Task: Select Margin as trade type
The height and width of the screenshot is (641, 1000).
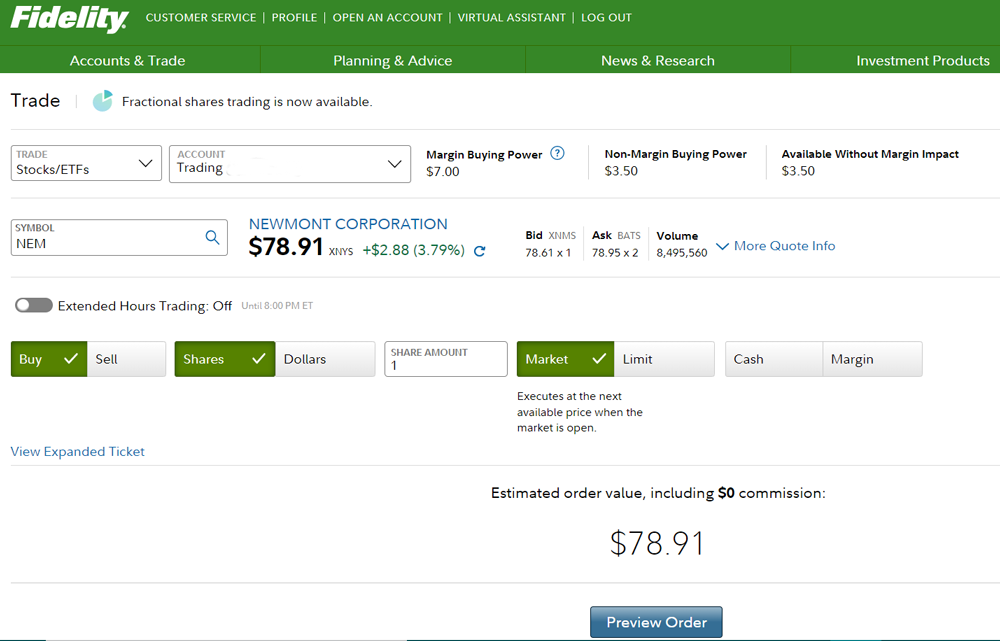Action: (x=871, y=359)
